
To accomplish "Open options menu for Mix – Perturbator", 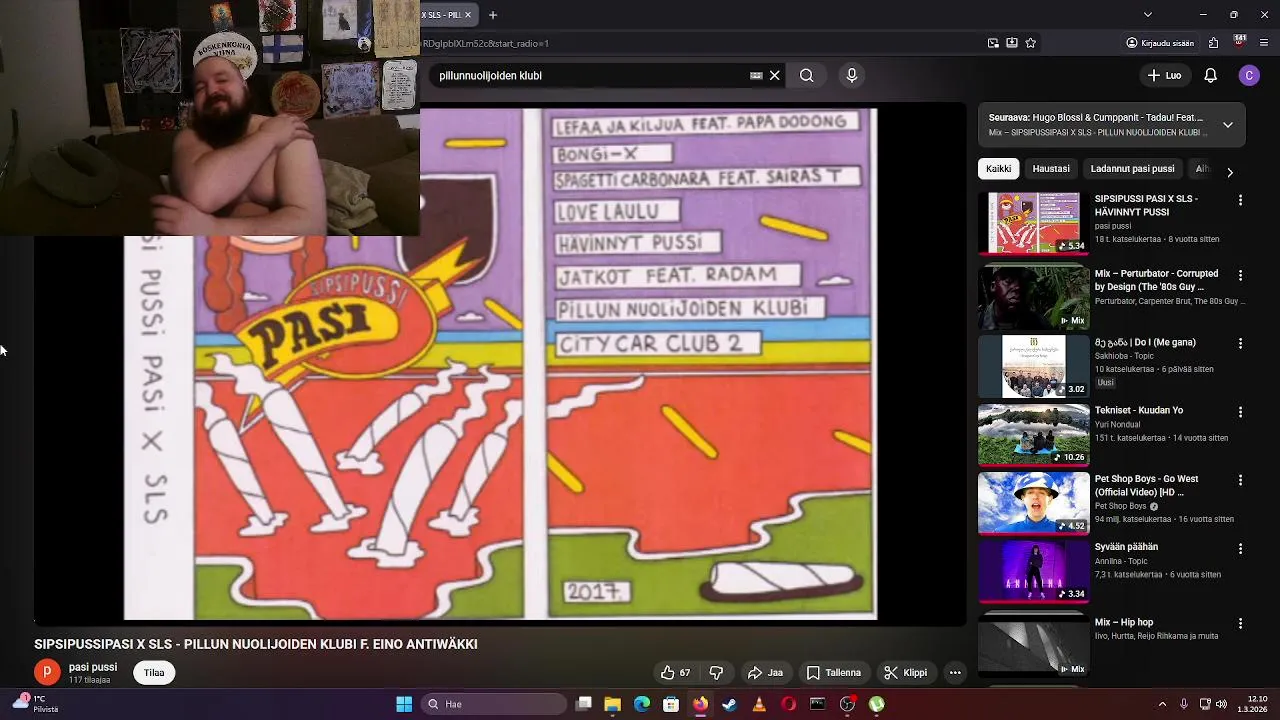I will (x=1240, y=275).
